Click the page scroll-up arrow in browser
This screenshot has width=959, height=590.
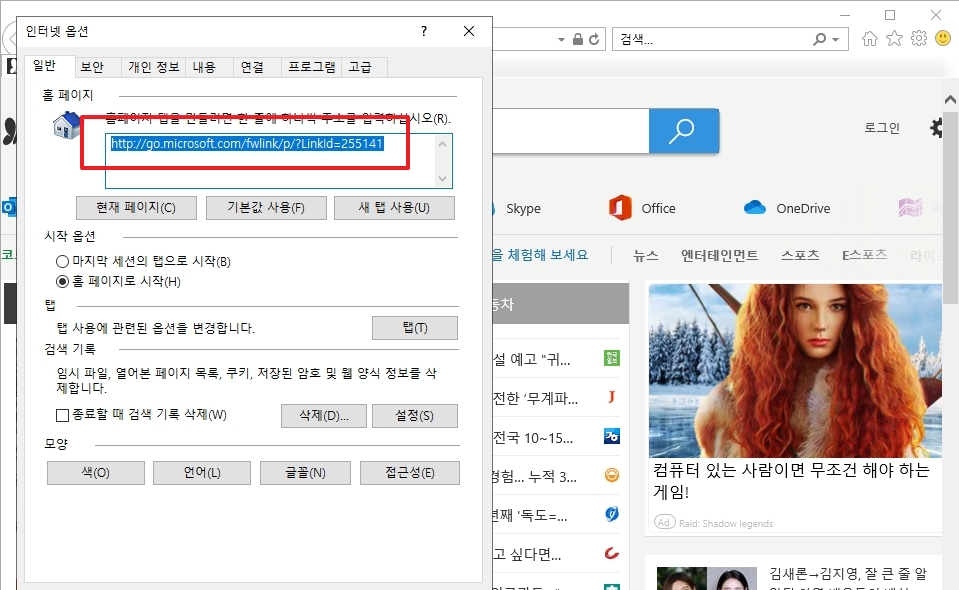coord(950,99)
